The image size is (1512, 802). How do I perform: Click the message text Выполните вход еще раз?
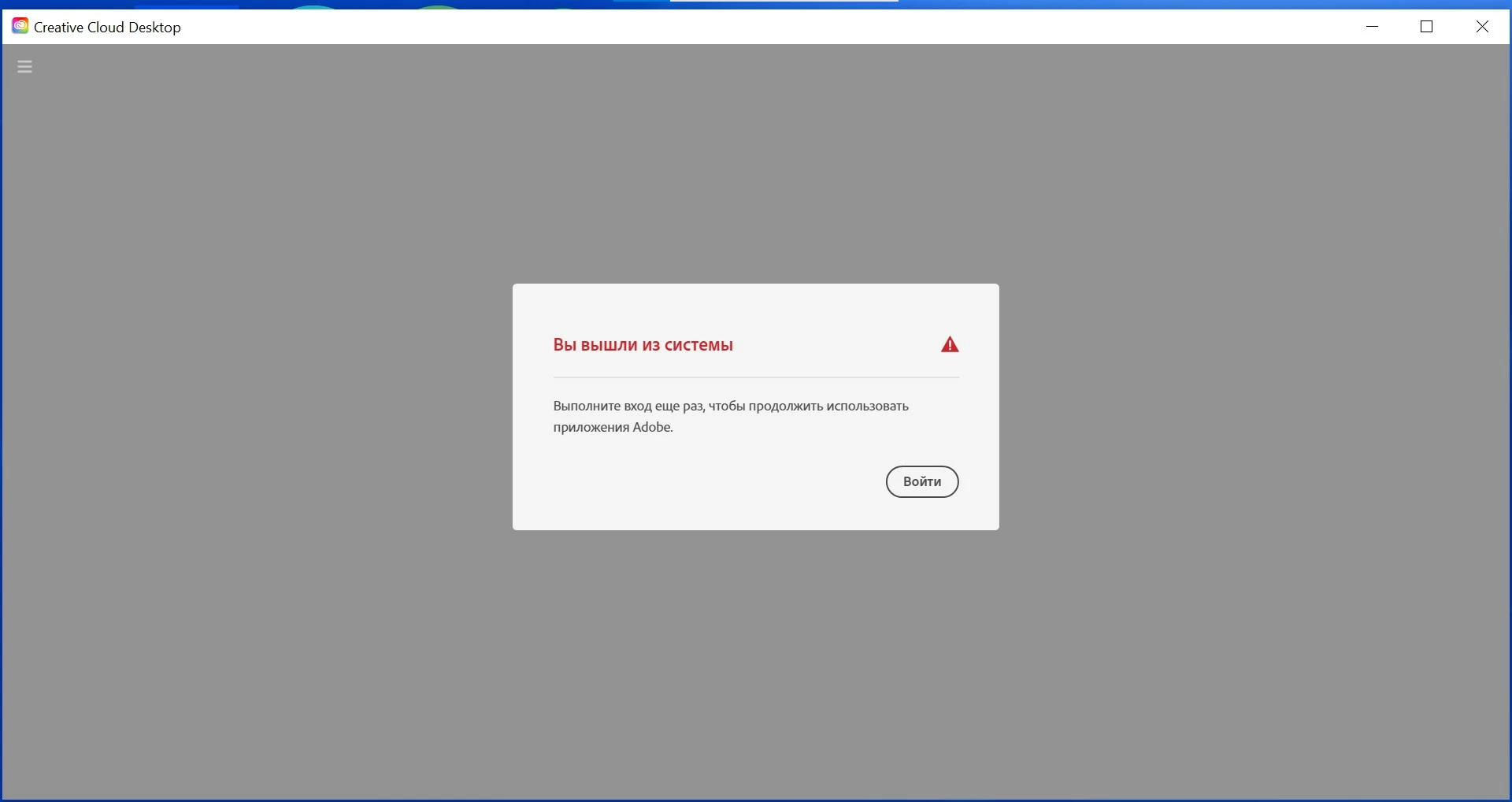coord(628,407)
